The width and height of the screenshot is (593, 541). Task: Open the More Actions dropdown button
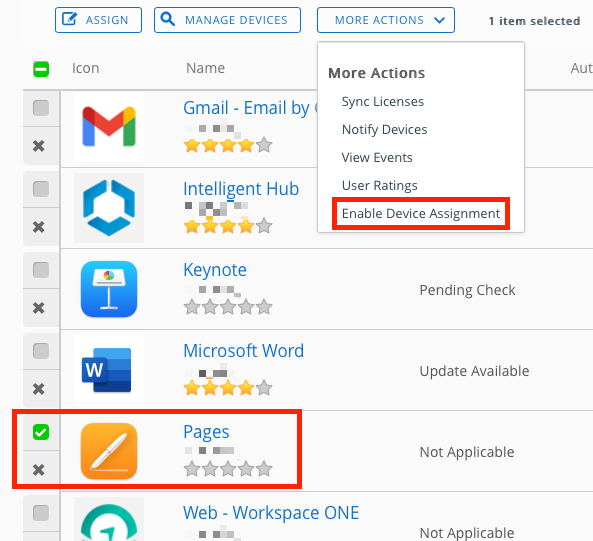(x=386, y=20)
